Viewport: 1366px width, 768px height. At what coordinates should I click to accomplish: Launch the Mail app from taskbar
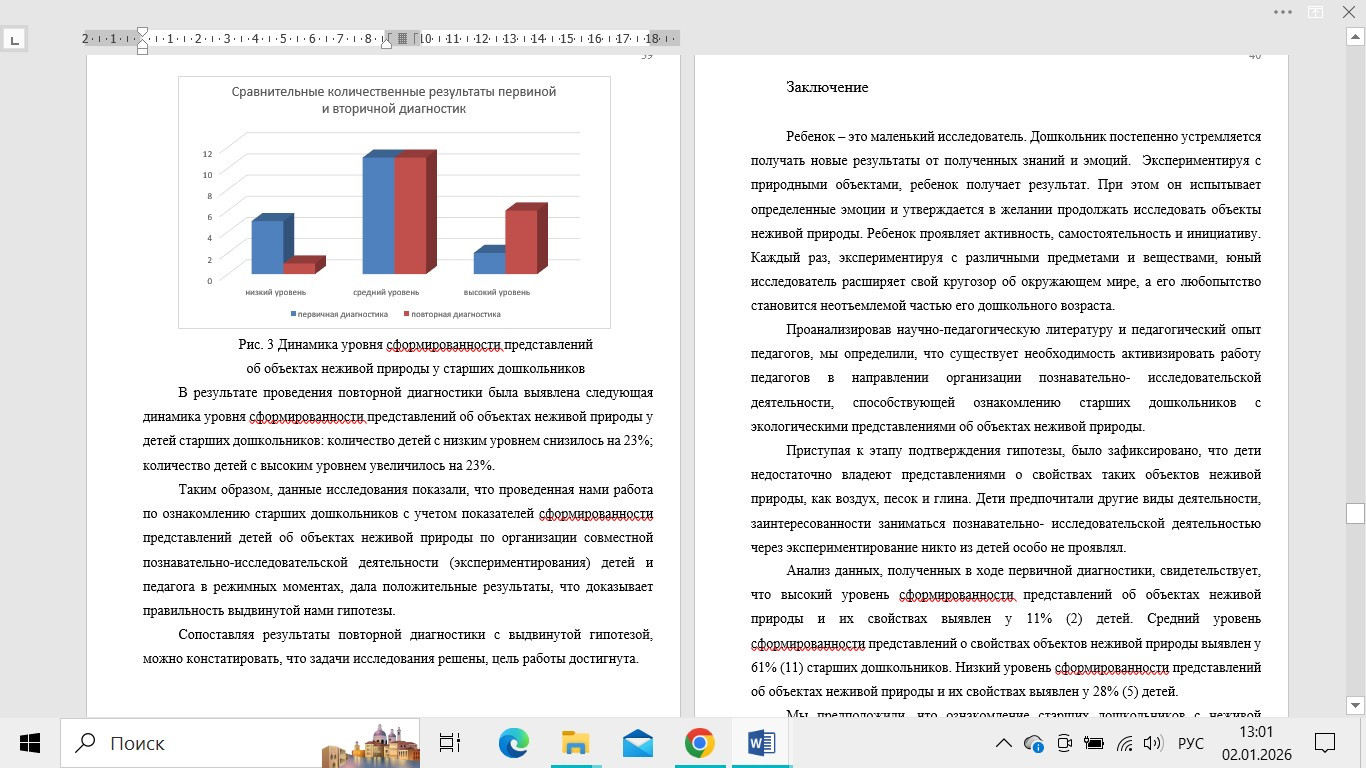coord(637,743)
